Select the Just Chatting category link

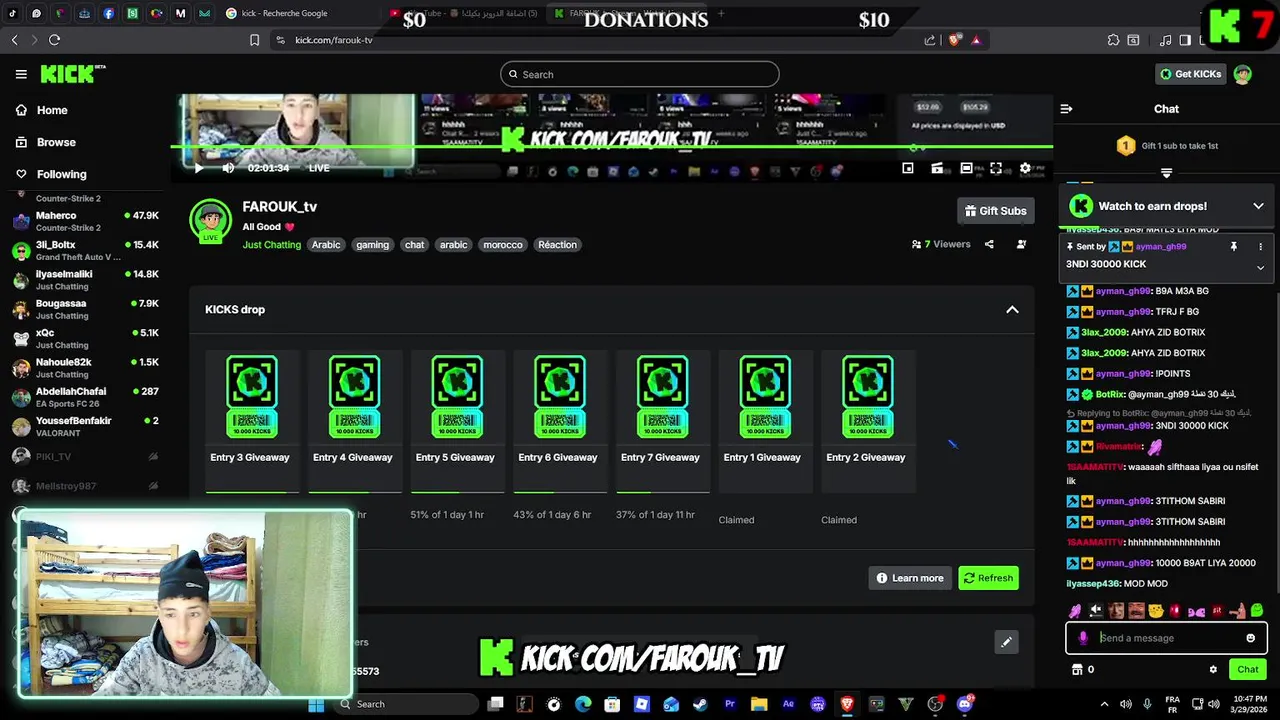point(271,245)
